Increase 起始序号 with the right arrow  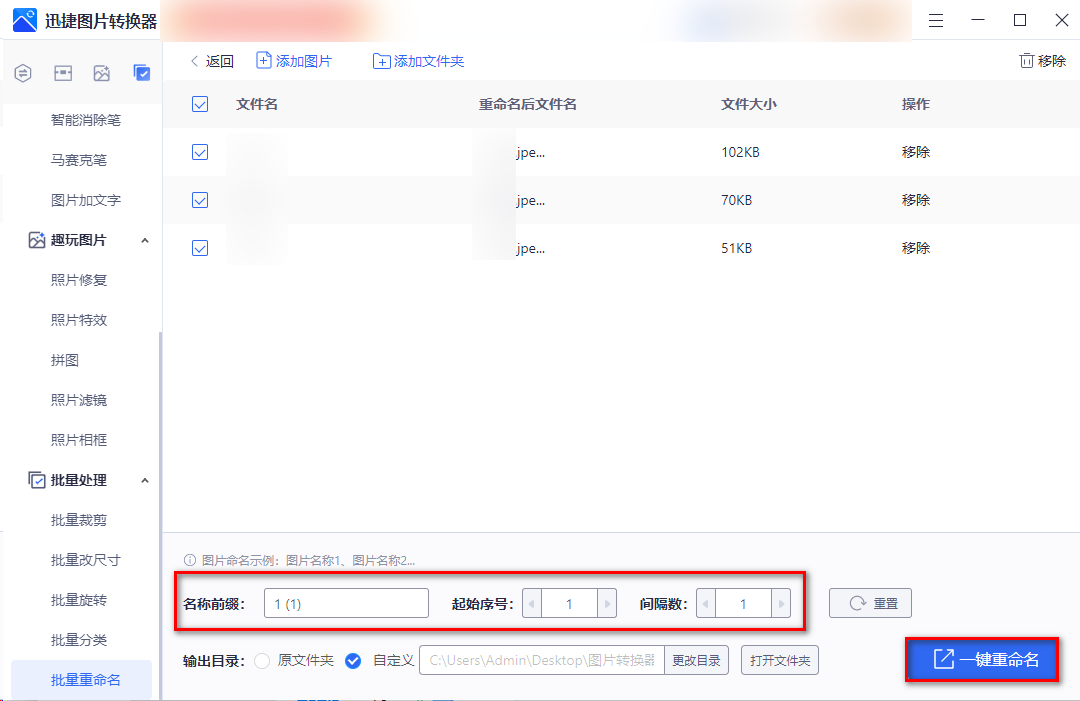(x=606, y=604)
